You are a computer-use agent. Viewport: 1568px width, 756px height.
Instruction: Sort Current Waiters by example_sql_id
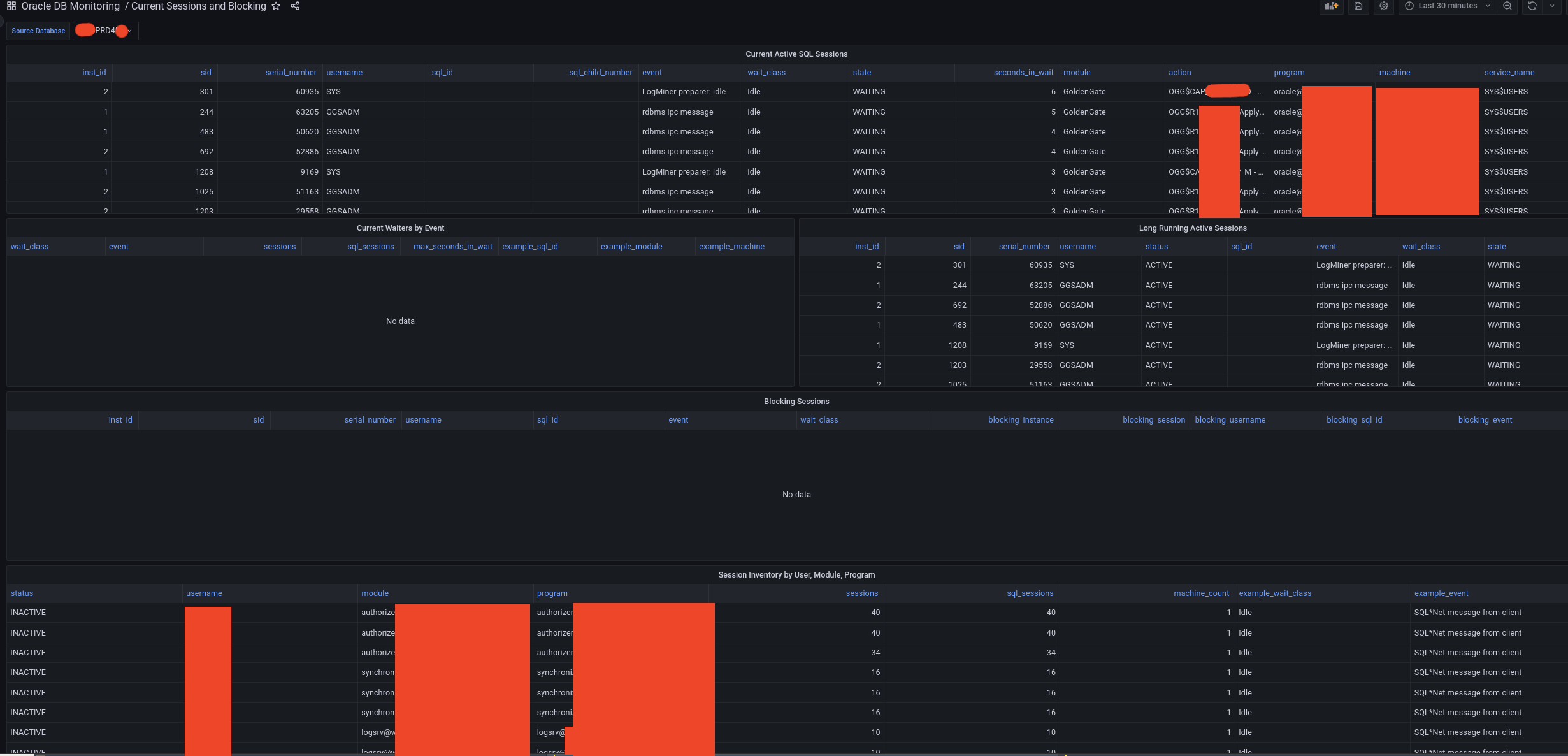529,247
